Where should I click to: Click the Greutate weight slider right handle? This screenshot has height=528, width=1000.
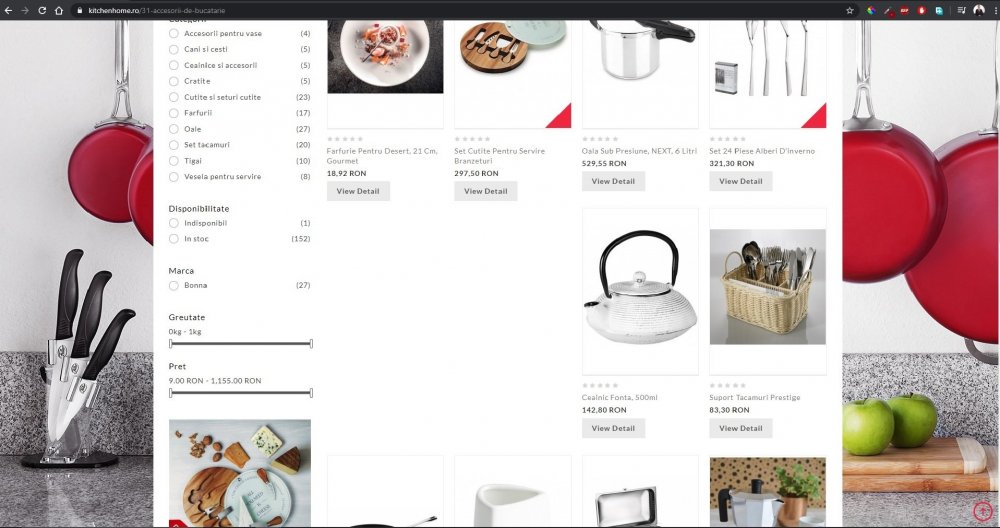pos(311,344)
